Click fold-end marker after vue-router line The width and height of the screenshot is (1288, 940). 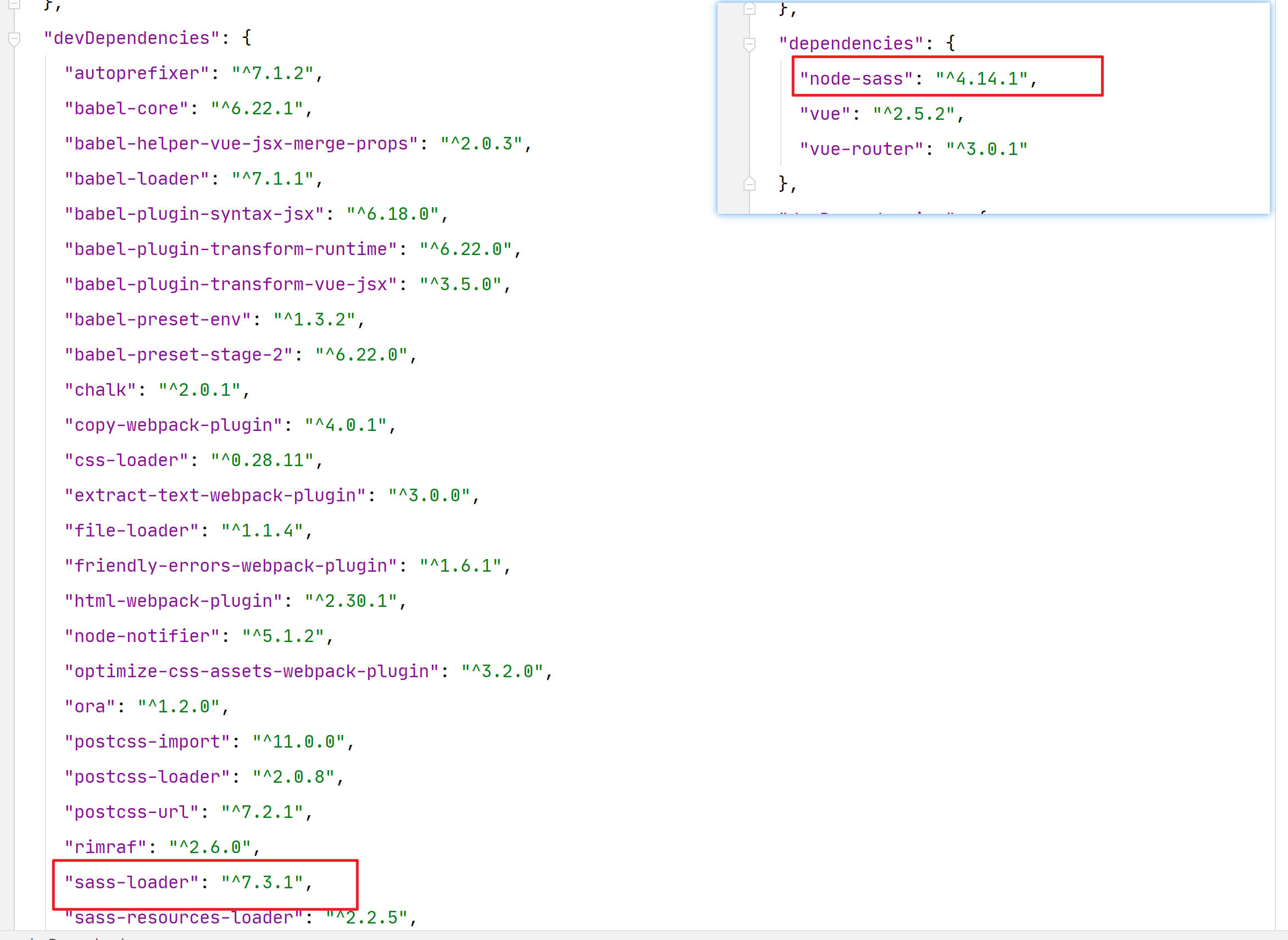[750, 184]
